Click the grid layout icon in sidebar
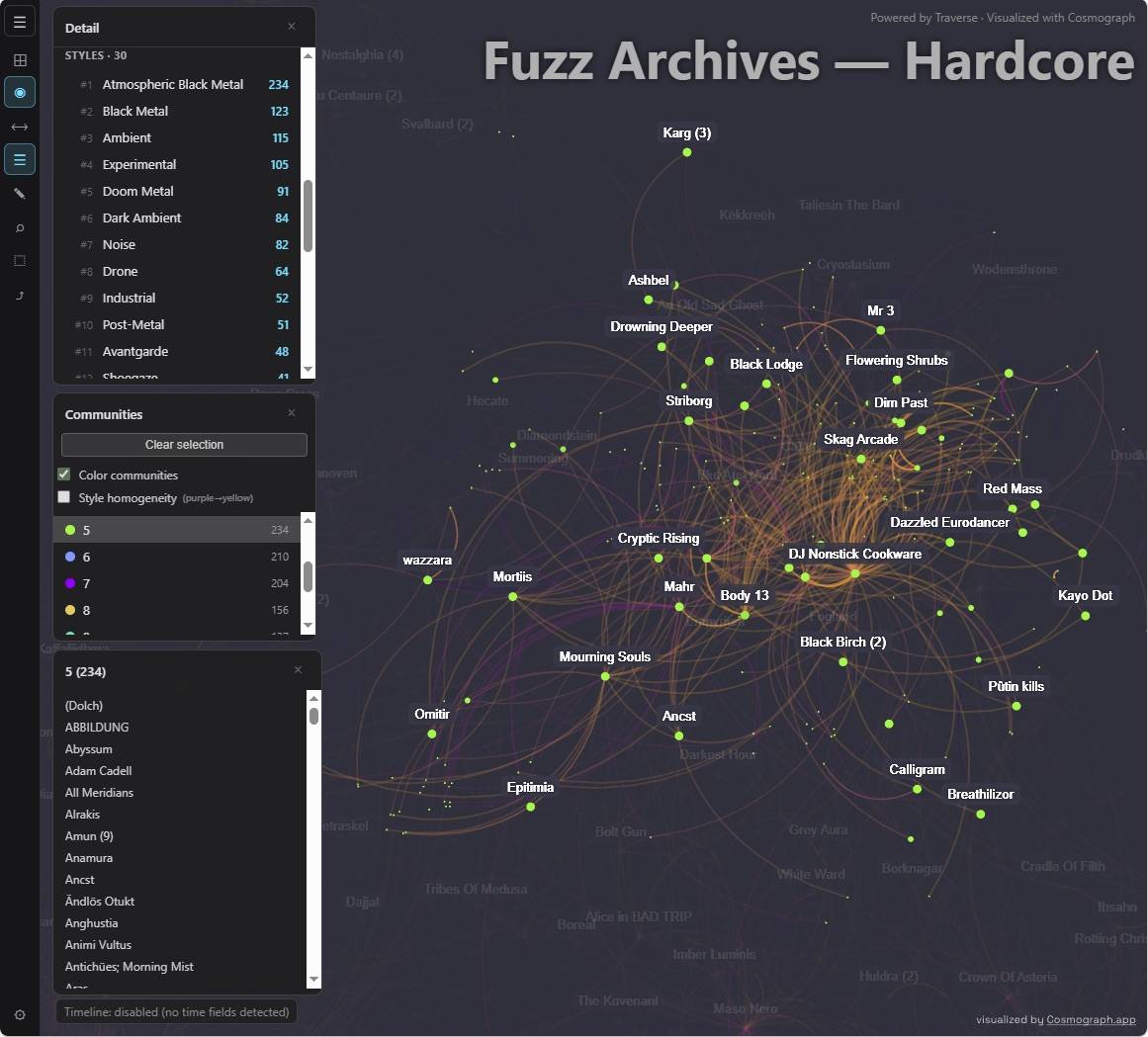 [20, 60]
